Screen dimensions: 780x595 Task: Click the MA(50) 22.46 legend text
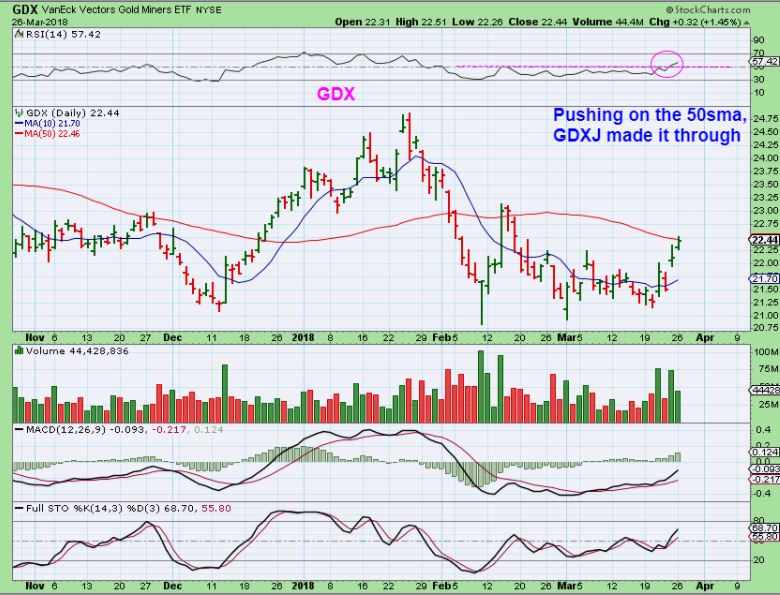point(52,133)
